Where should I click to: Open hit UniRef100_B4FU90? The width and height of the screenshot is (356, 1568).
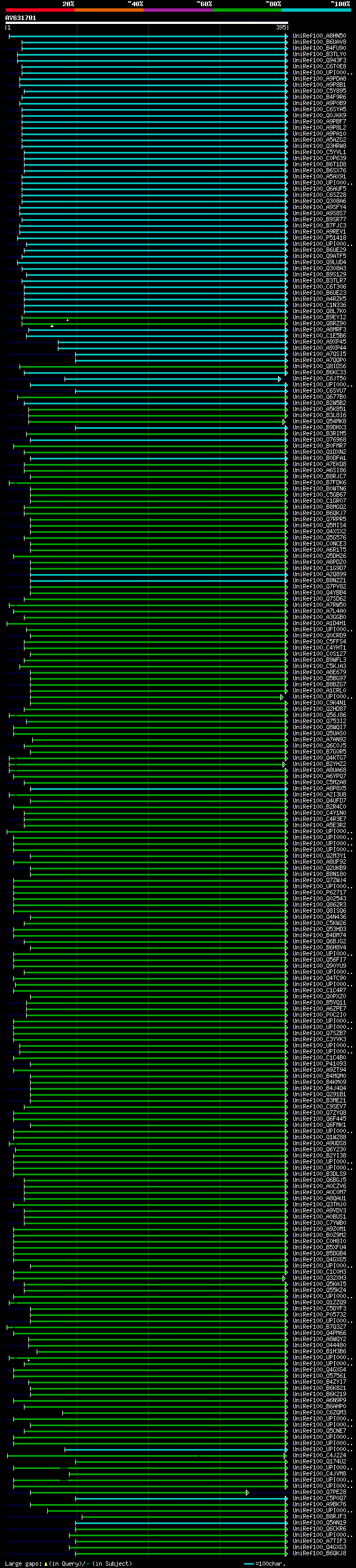click(x=319, y=48)
